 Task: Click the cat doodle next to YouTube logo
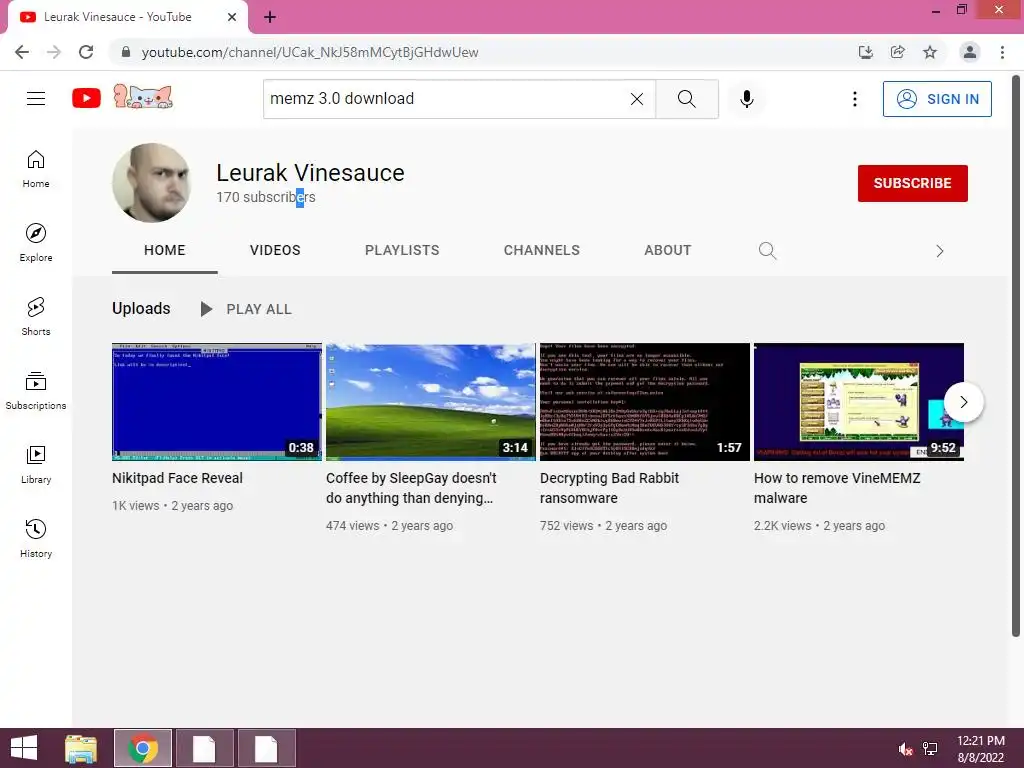point(143,97)
